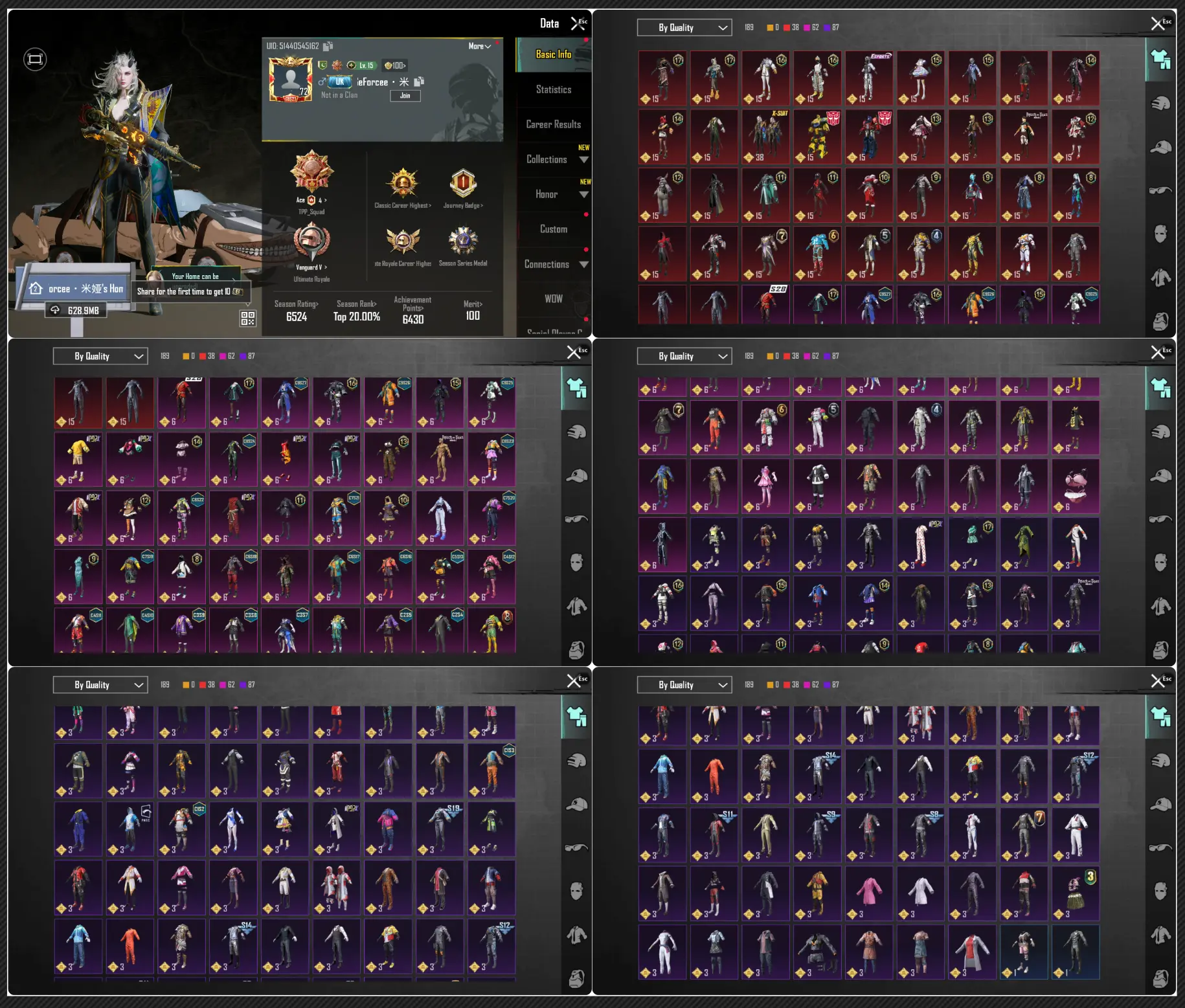Click the Join clan button
The width and height of the screenshot is (1185, 1008).
pos(405,96)
